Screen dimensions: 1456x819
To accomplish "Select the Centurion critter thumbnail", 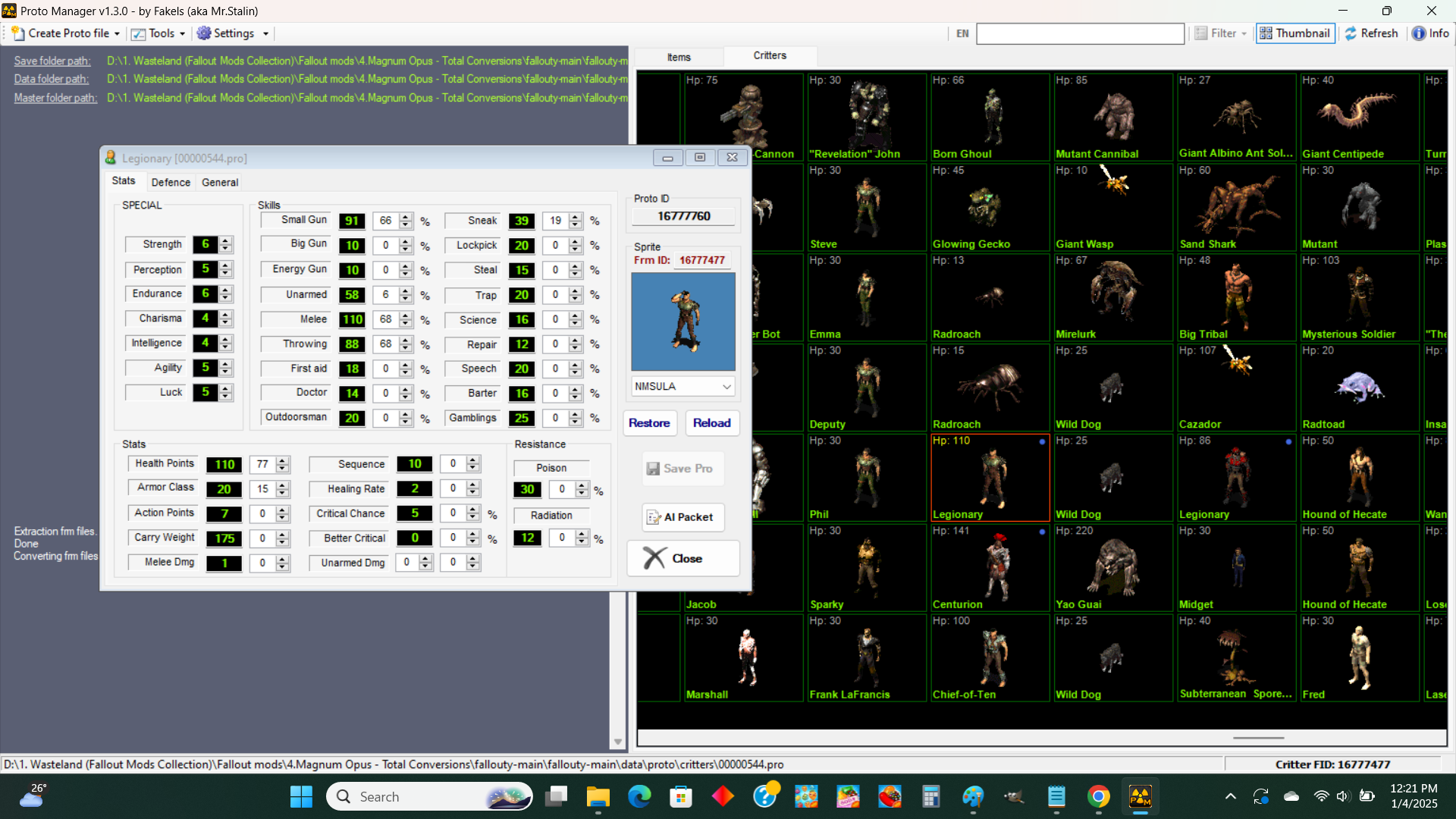I will 990,567.
